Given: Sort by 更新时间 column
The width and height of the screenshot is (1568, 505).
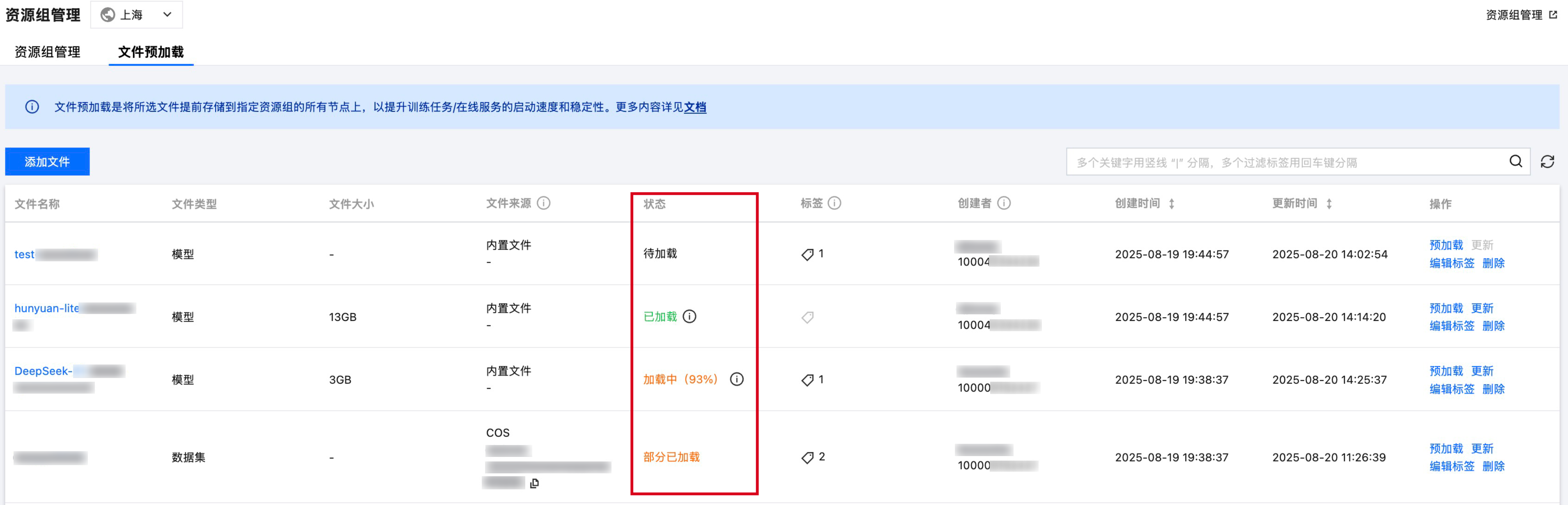Looking at the screenshot, I should point(1329,203).
